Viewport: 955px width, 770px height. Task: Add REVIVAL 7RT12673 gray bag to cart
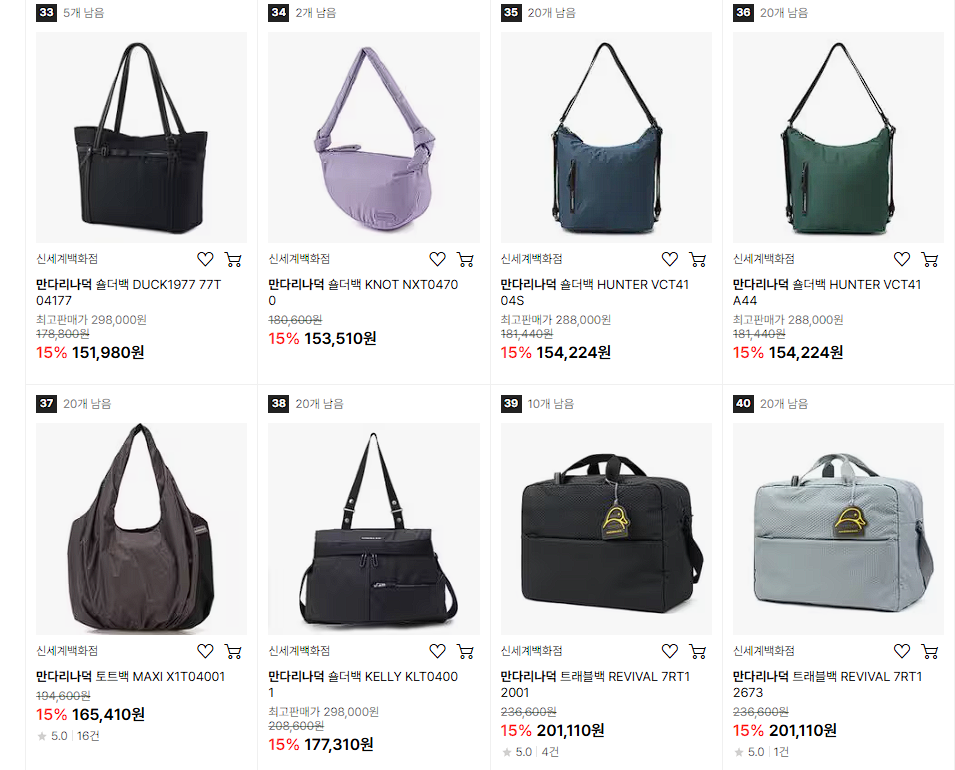(x=930, y=651)
